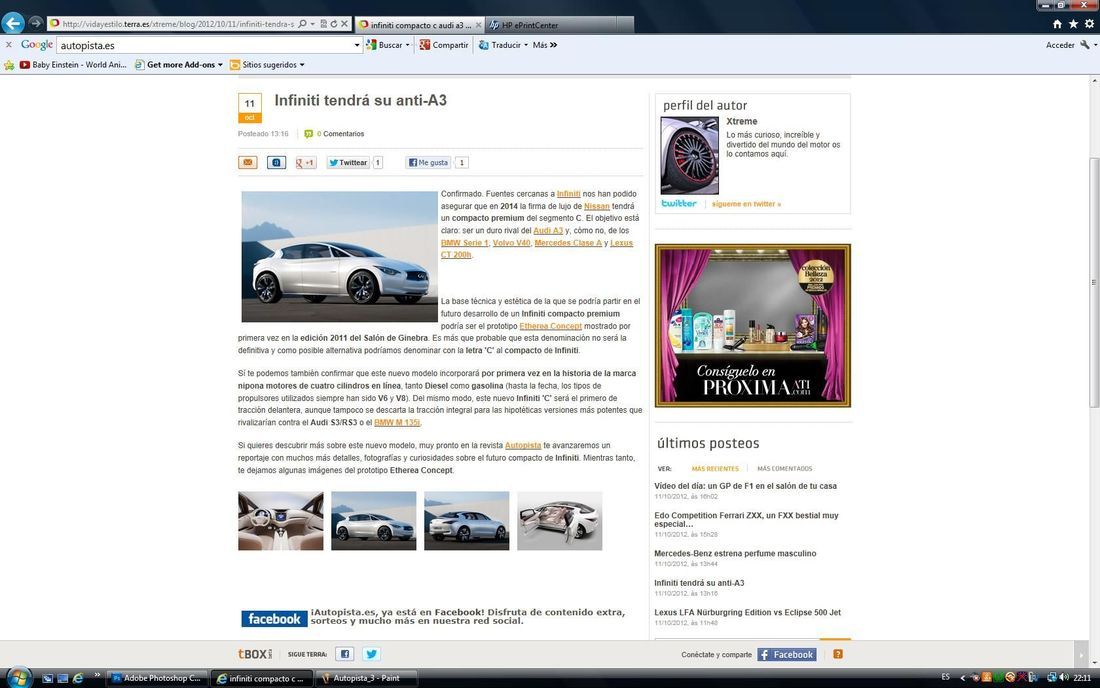
Task: Click the Proxima ATI advertisement banner
Action: coord(753,325)
